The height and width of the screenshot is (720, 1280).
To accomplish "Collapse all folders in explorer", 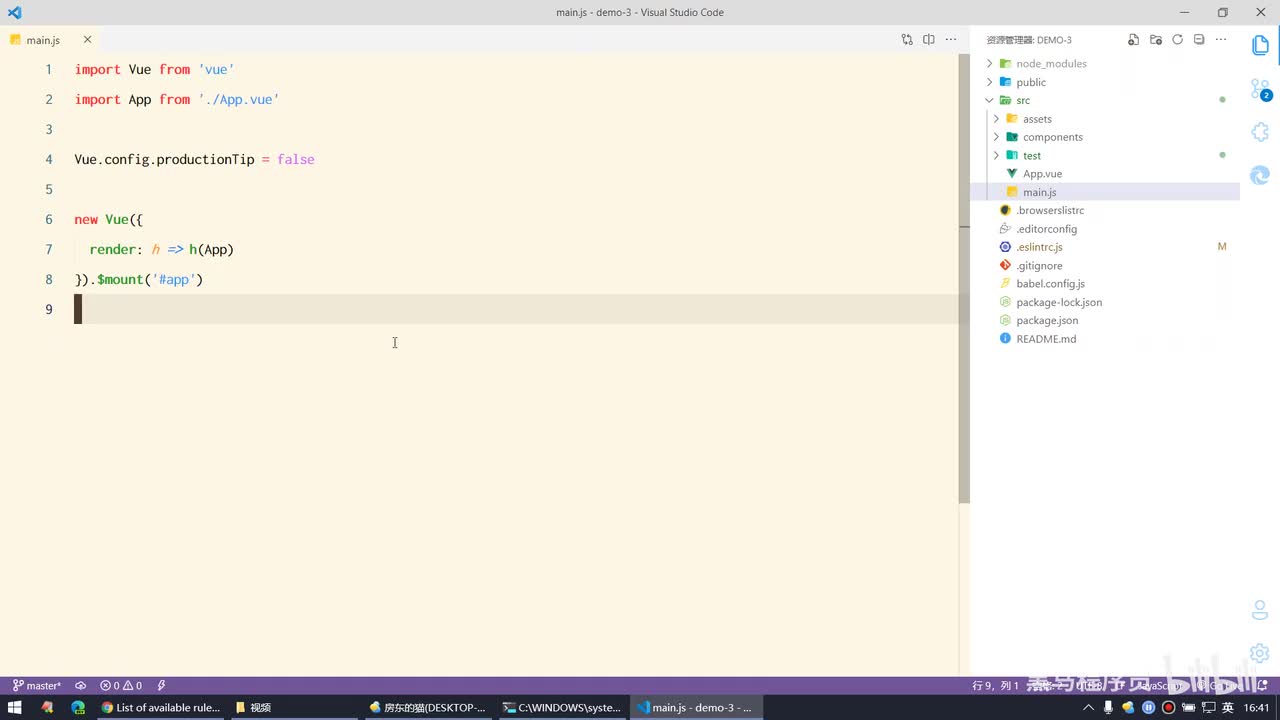I will pos(1199,40).
